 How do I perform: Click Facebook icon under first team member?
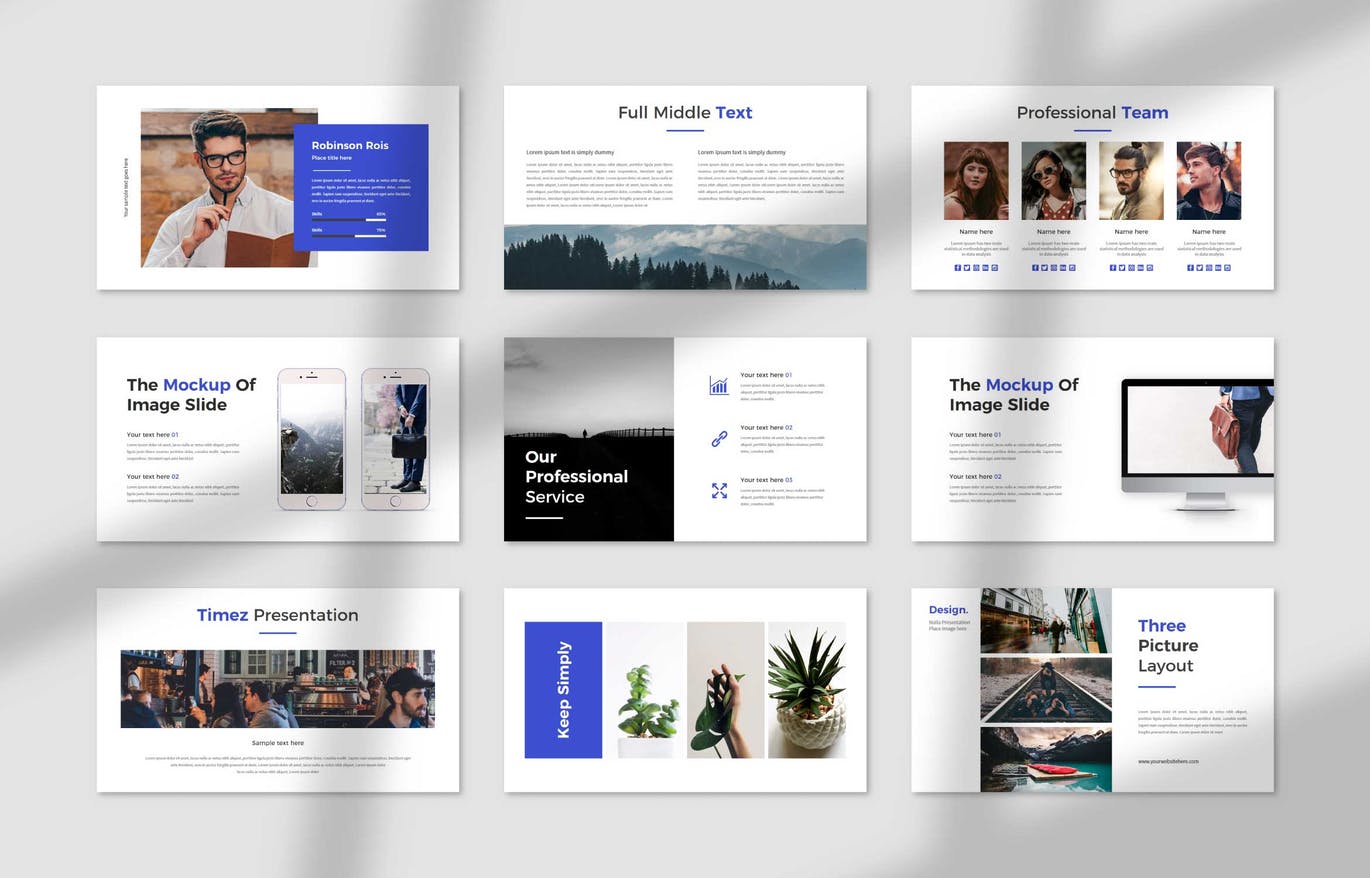(x=957, y=268)
